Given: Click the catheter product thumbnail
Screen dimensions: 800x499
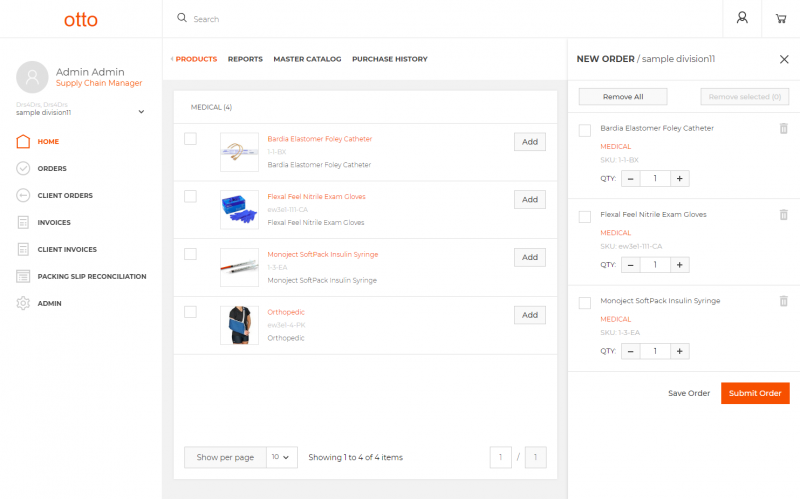Looking at the screenshot, I should tap(239, 152).
